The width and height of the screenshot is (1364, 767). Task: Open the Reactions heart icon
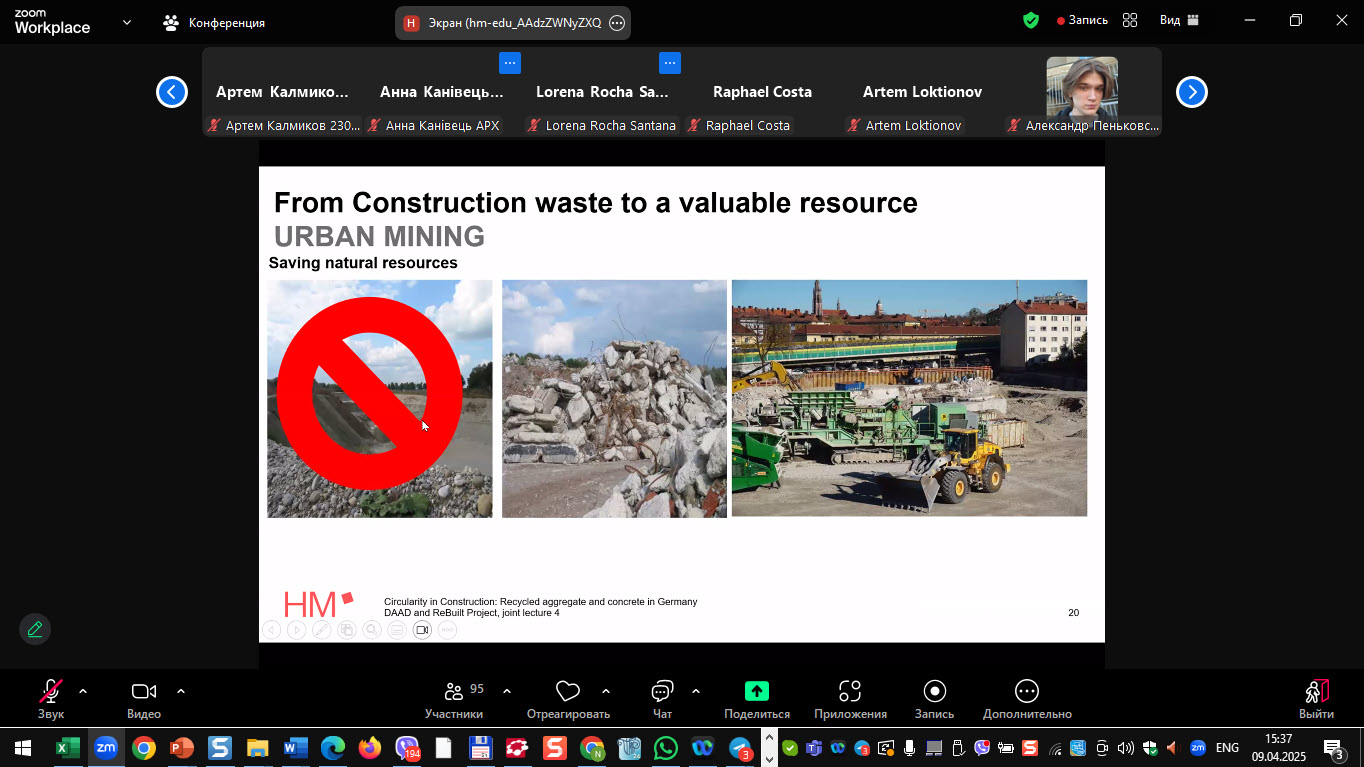point(568,697)
